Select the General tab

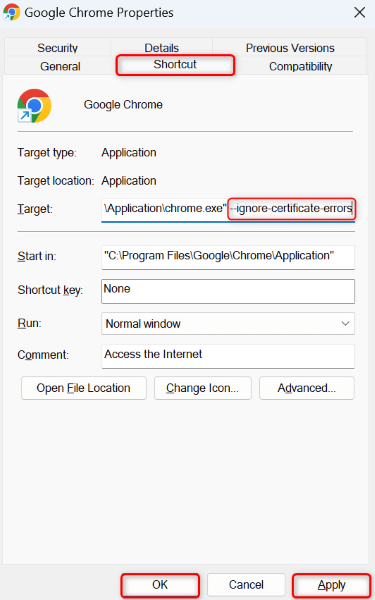pos(60,66)
